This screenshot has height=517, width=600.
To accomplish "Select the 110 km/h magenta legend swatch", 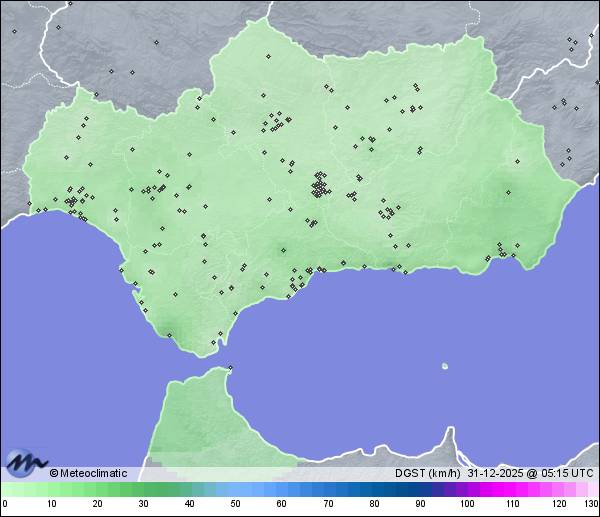I will tap(513, 490).
